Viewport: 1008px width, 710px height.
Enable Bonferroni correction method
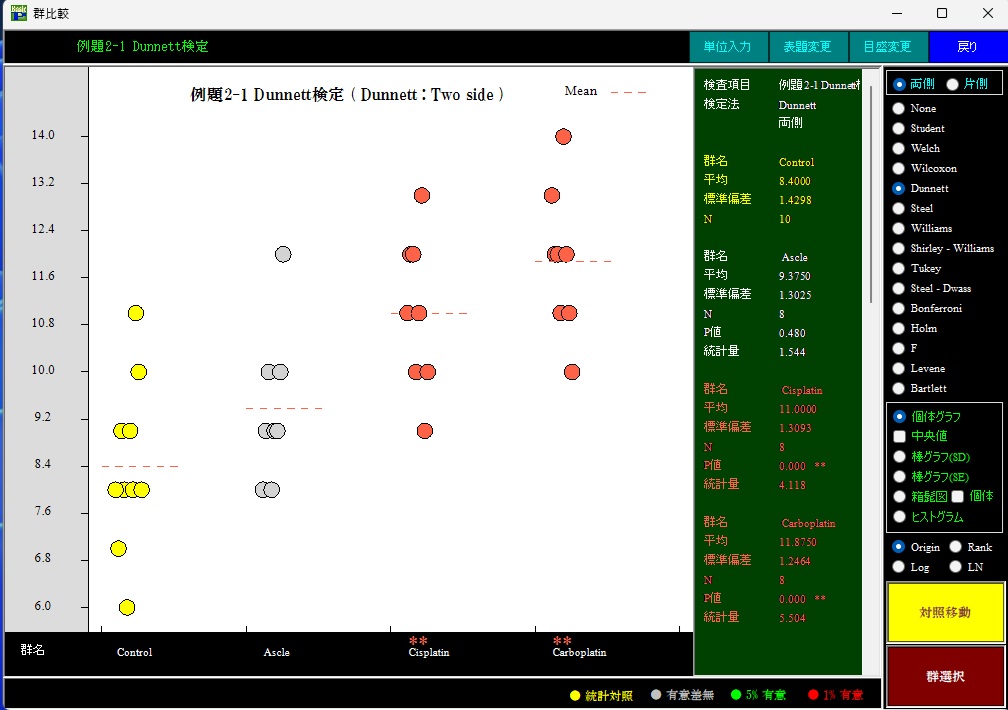point(897,308)
